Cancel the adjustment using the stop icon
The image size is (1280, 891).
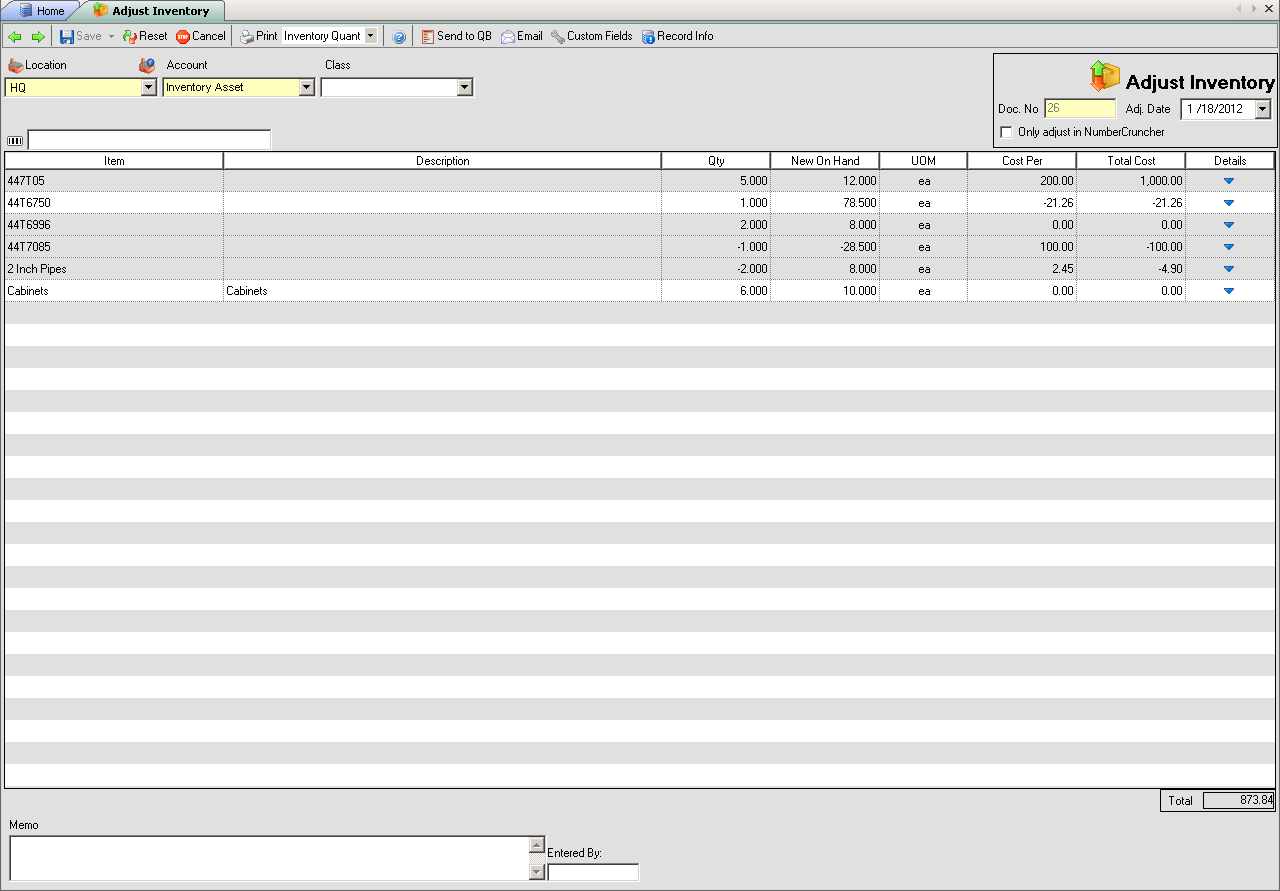pos(183,37)
